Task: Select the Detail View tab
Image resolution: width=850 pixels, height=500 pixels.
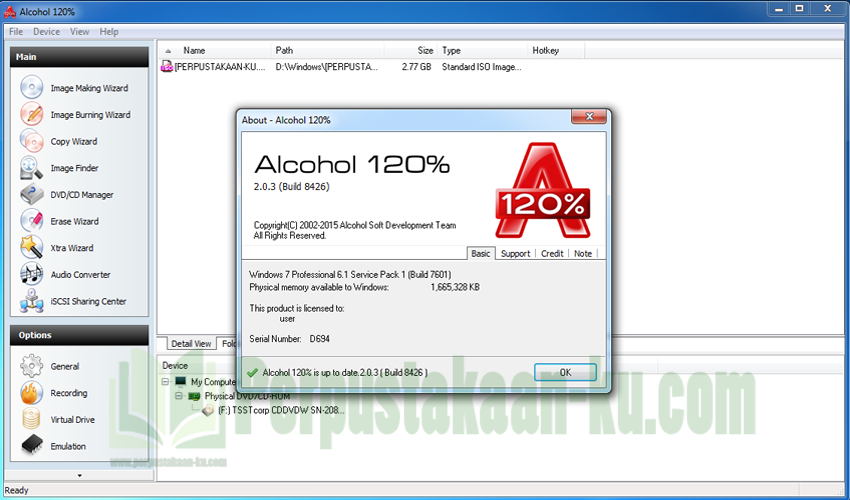Action: [x=191, y=343]
